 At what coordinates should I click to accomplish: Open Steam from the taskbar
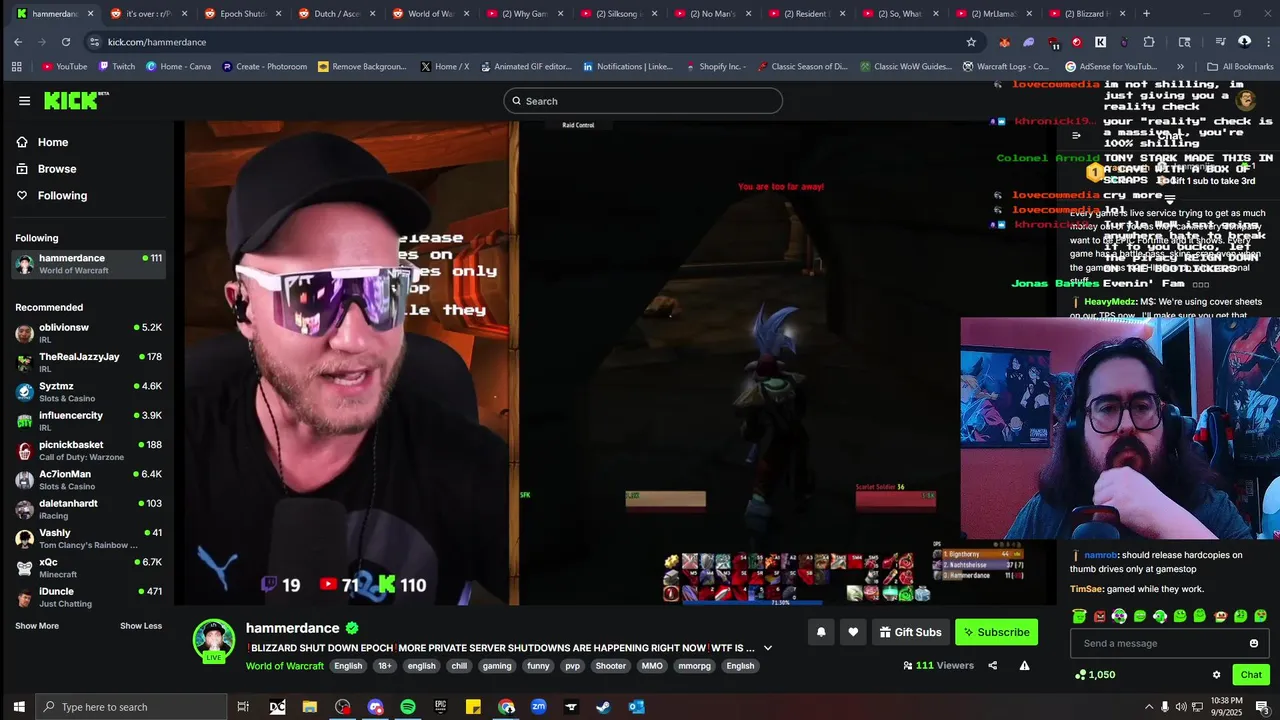pyautogui.click(x=604, y=707)
